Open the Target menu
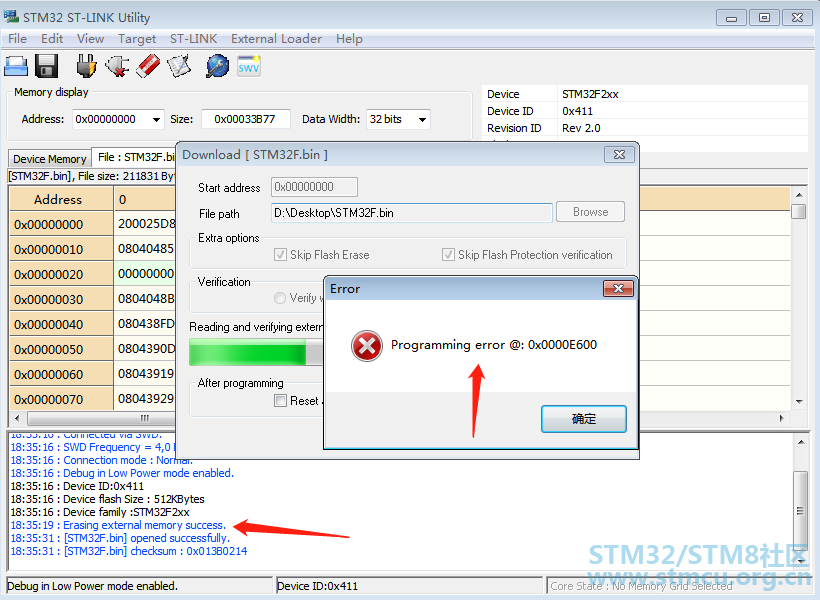 tap(137, 39)
